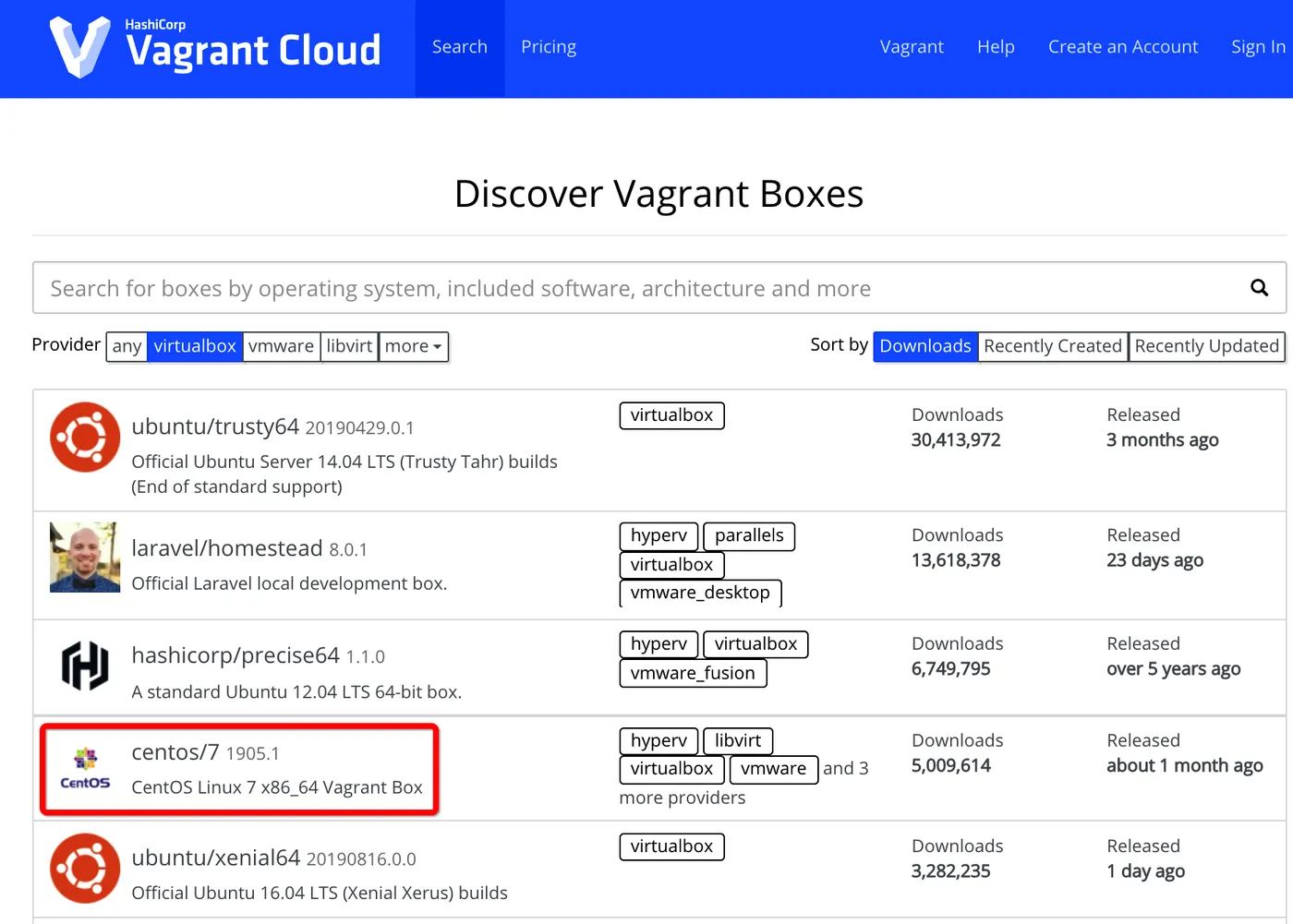Click the vmware_fusion provider tag
Viewport: 1293px width, 924px height.
pyautogui.click(x=693, y=673)
